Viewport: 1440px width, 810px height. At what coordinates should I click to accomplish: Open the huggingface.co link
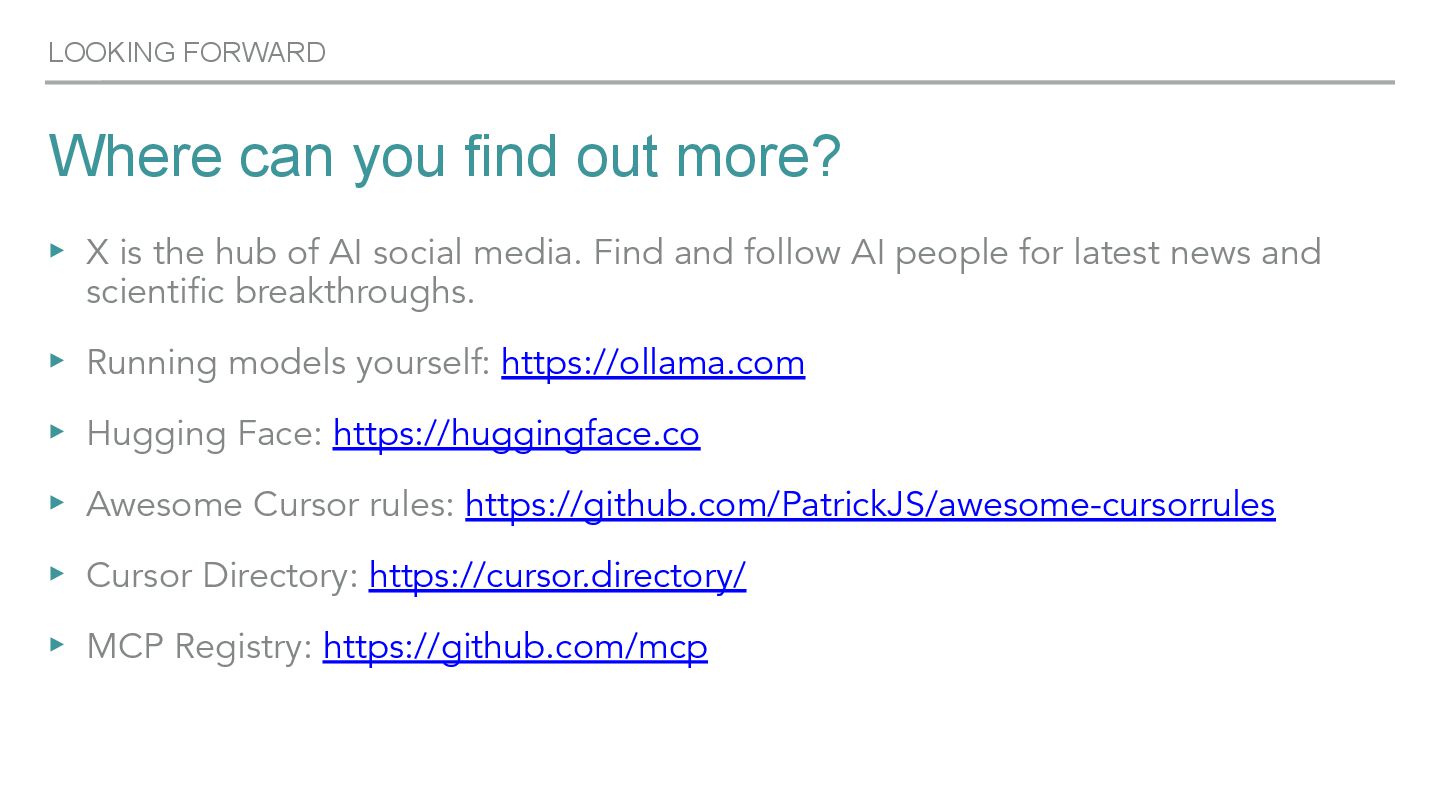(x=516, y=433)
